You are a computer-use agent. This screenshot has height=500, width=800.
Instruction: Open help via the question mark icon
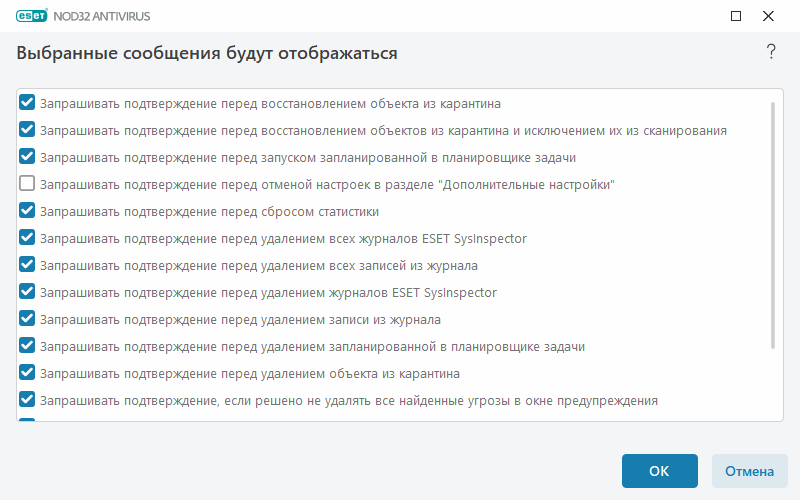[771, 52]
